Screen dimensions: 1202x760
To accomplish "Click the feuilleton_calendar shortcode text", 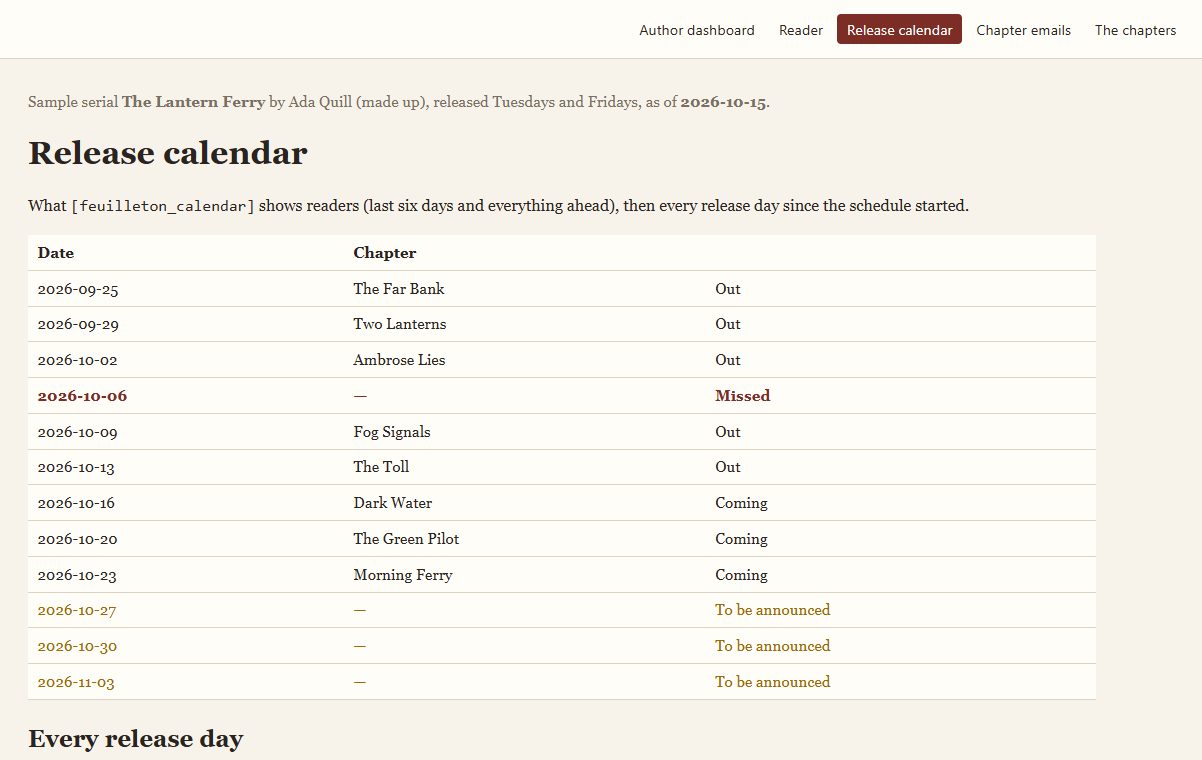I will point(163,206).
